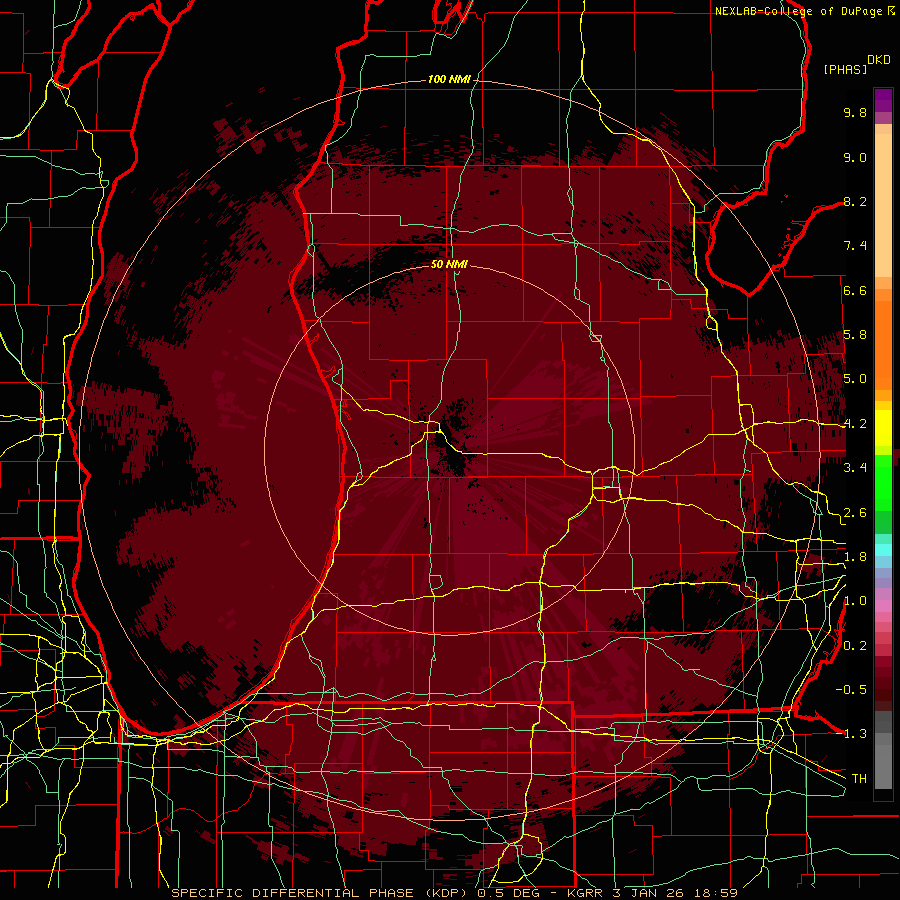The image size is (900, 900).
Task: Select the 0.2 scale value
Action: pyautogui.click(x=855, y=646)
